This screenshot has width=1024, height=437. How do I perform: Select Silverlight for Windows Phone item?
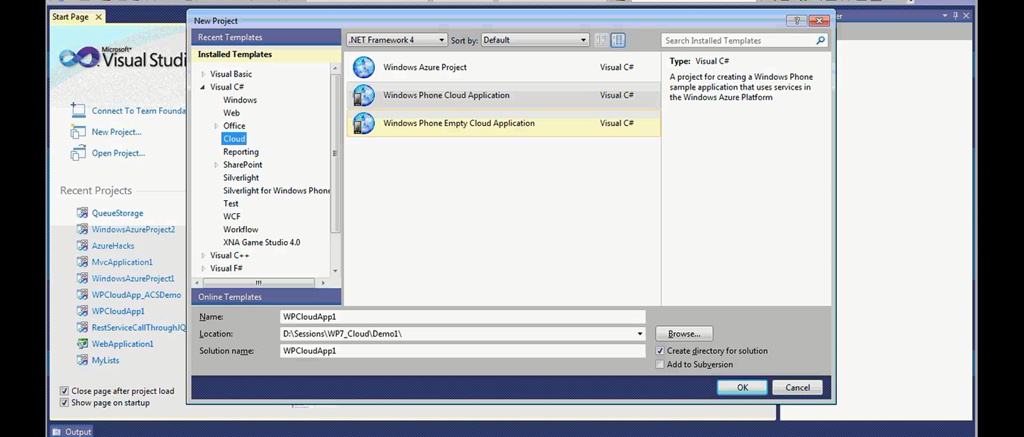[276, 191]
